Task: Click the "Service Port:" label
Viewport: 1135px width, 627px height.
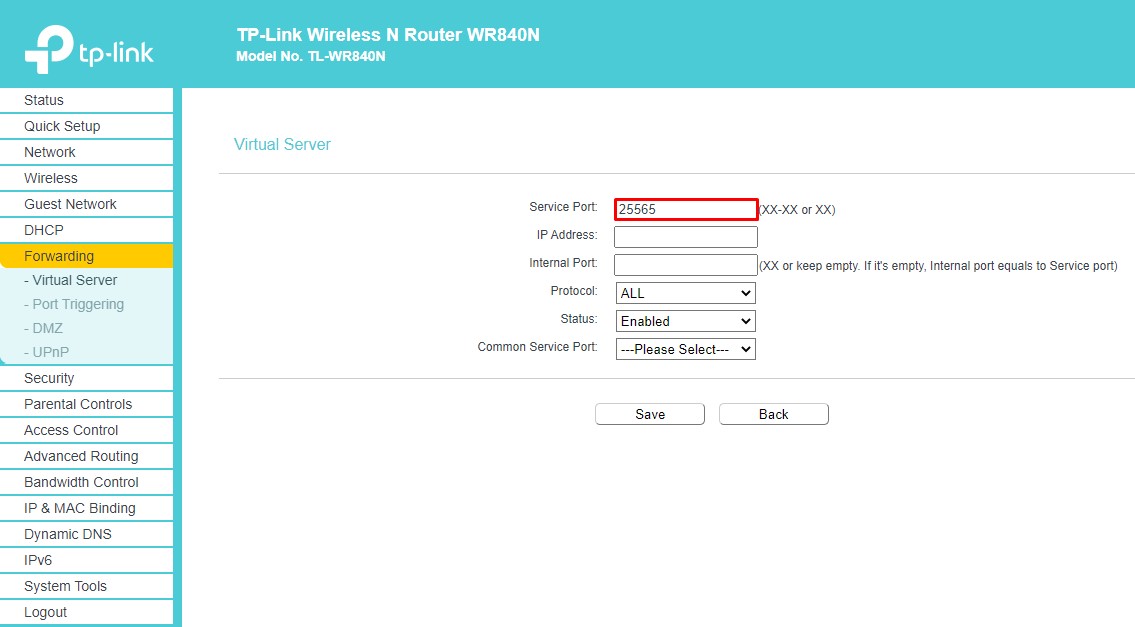Action: tap(563, 207)
